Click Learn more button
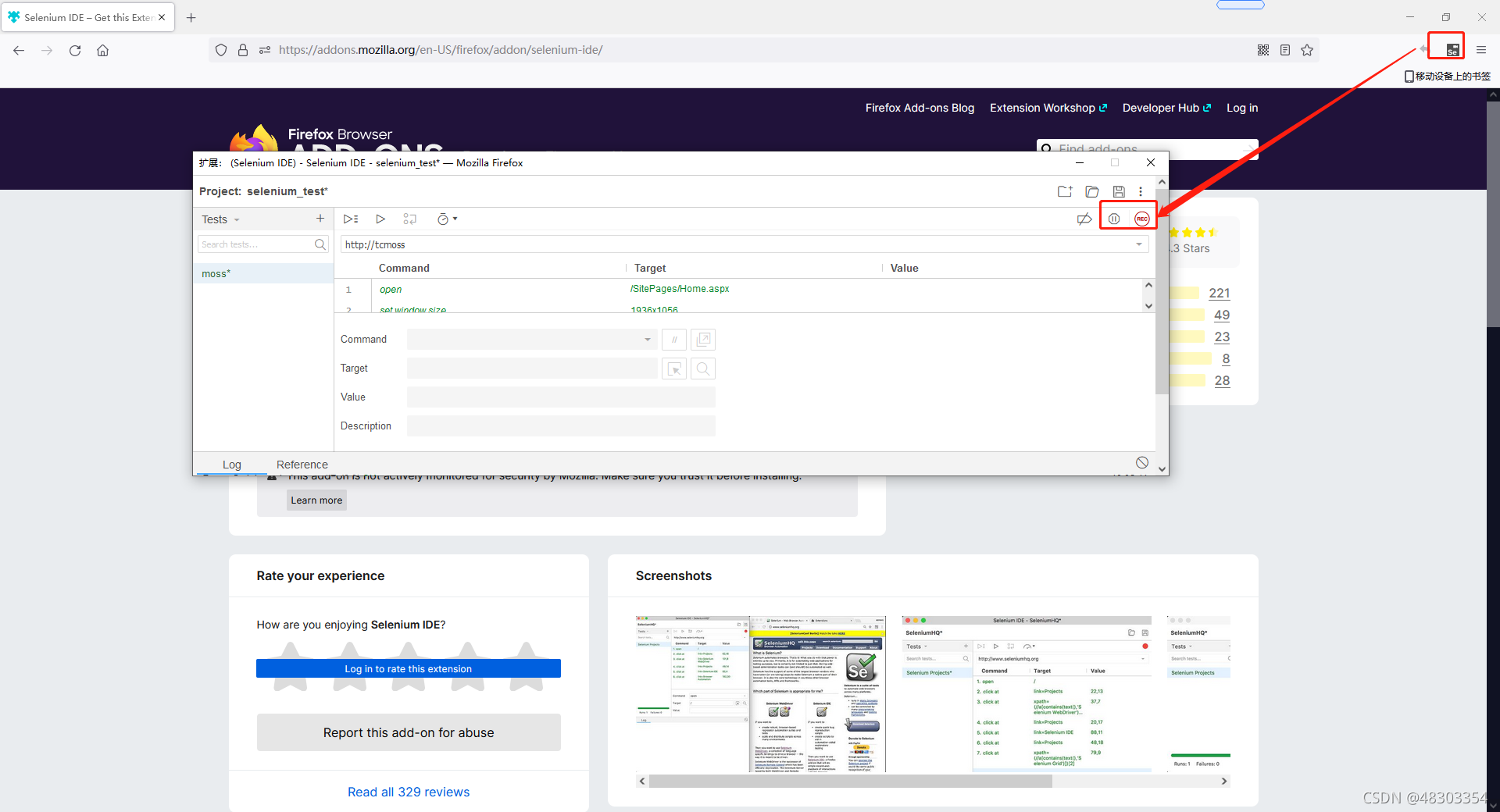The width and height of the screenshot is (1500, 812). pos(316,500)
